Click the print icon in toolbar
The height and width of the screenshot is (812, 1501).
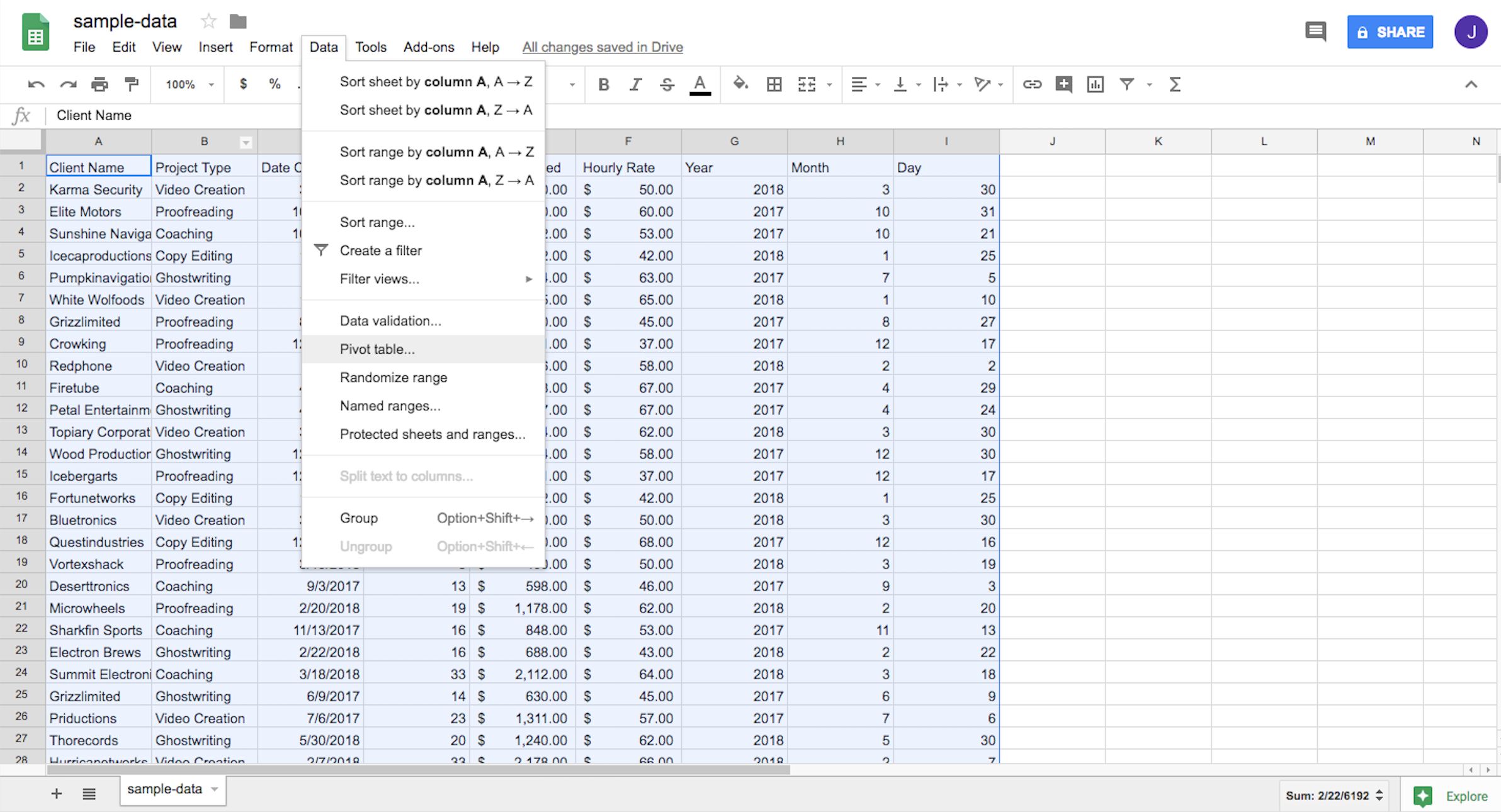99,84
